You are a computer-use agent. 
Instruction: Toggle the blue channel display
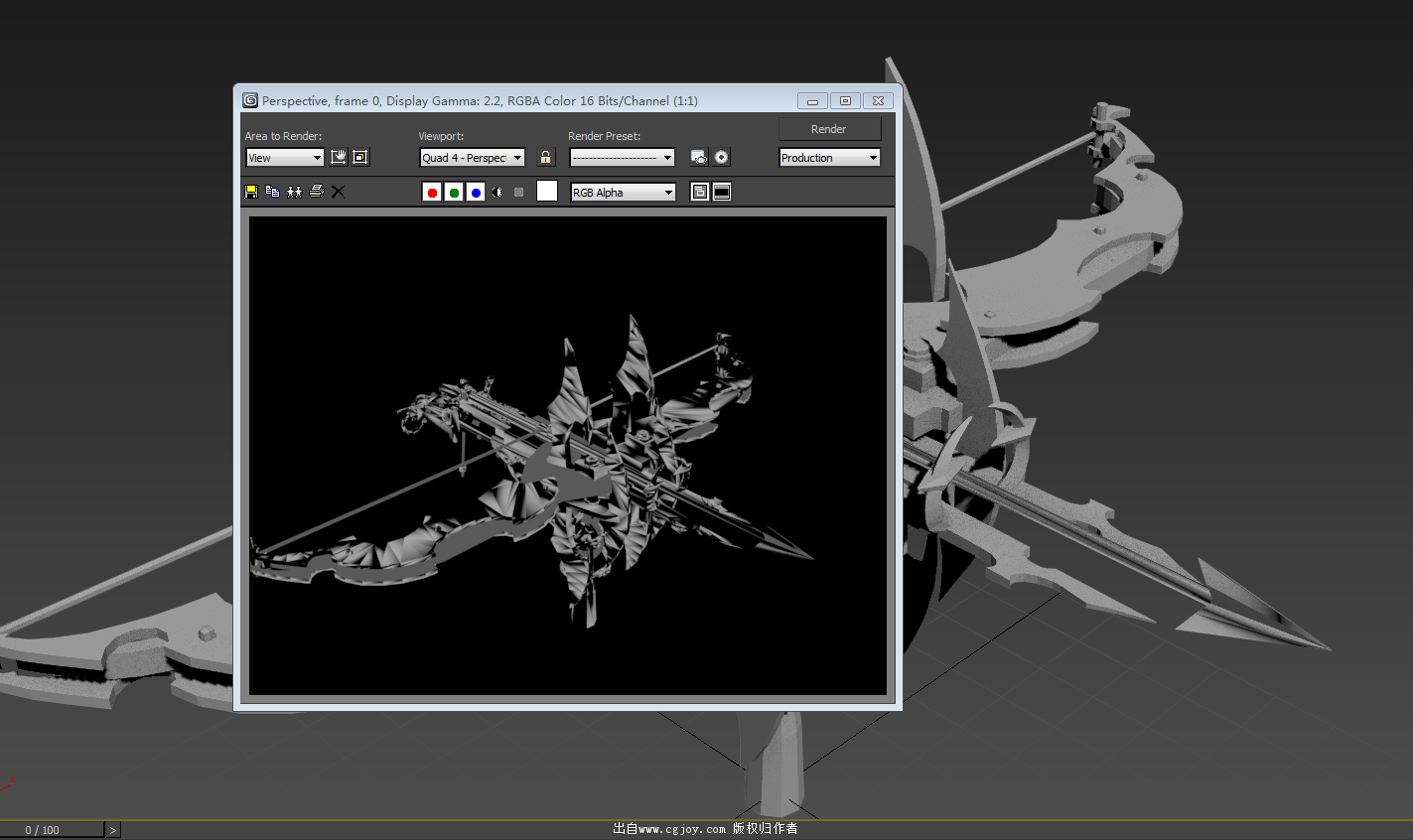(476, 193)
